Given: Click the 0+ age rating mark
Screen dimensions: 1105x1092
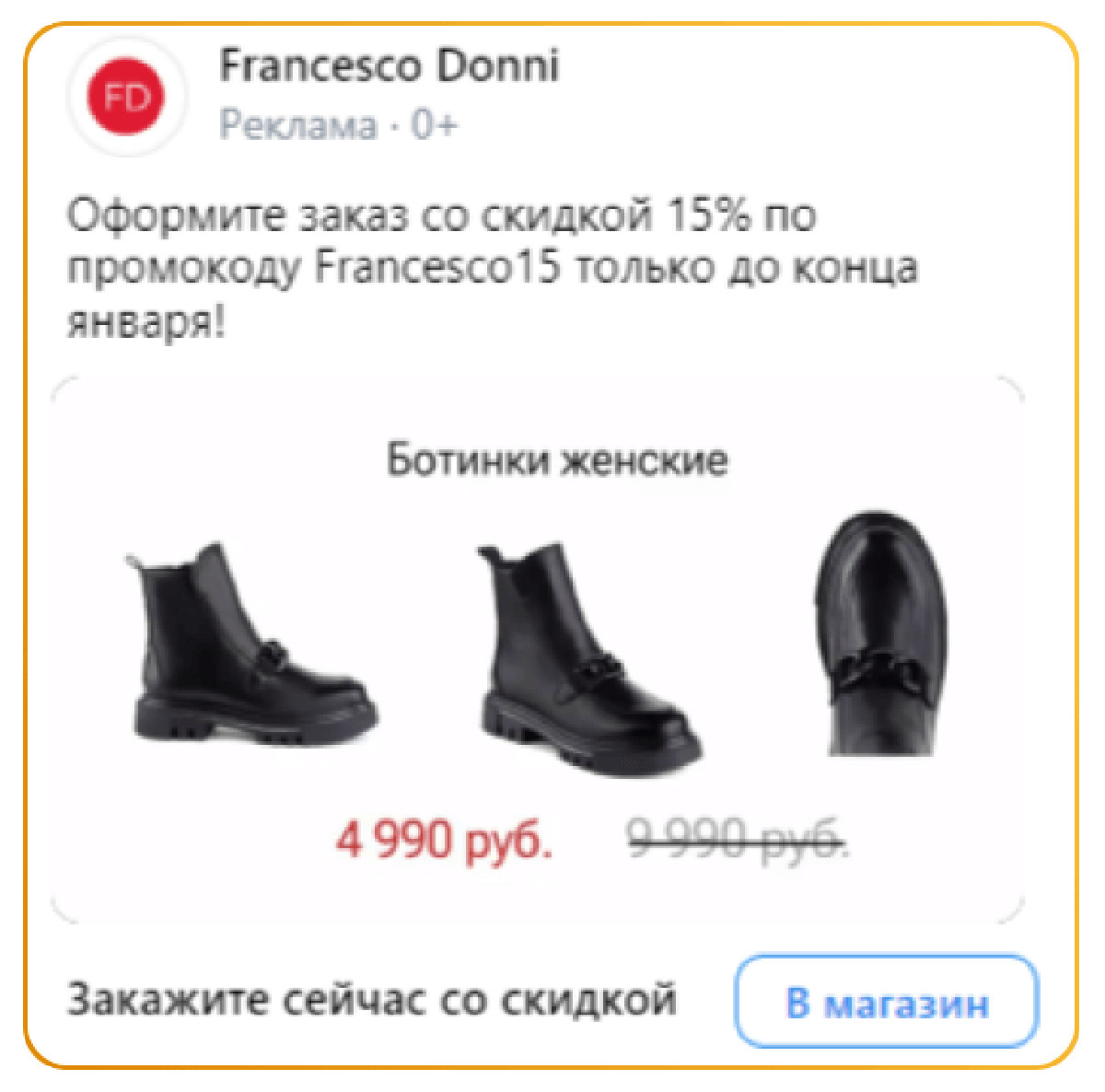Looking at the screenshot, I should pyautogui.click(x=434, y=124).
